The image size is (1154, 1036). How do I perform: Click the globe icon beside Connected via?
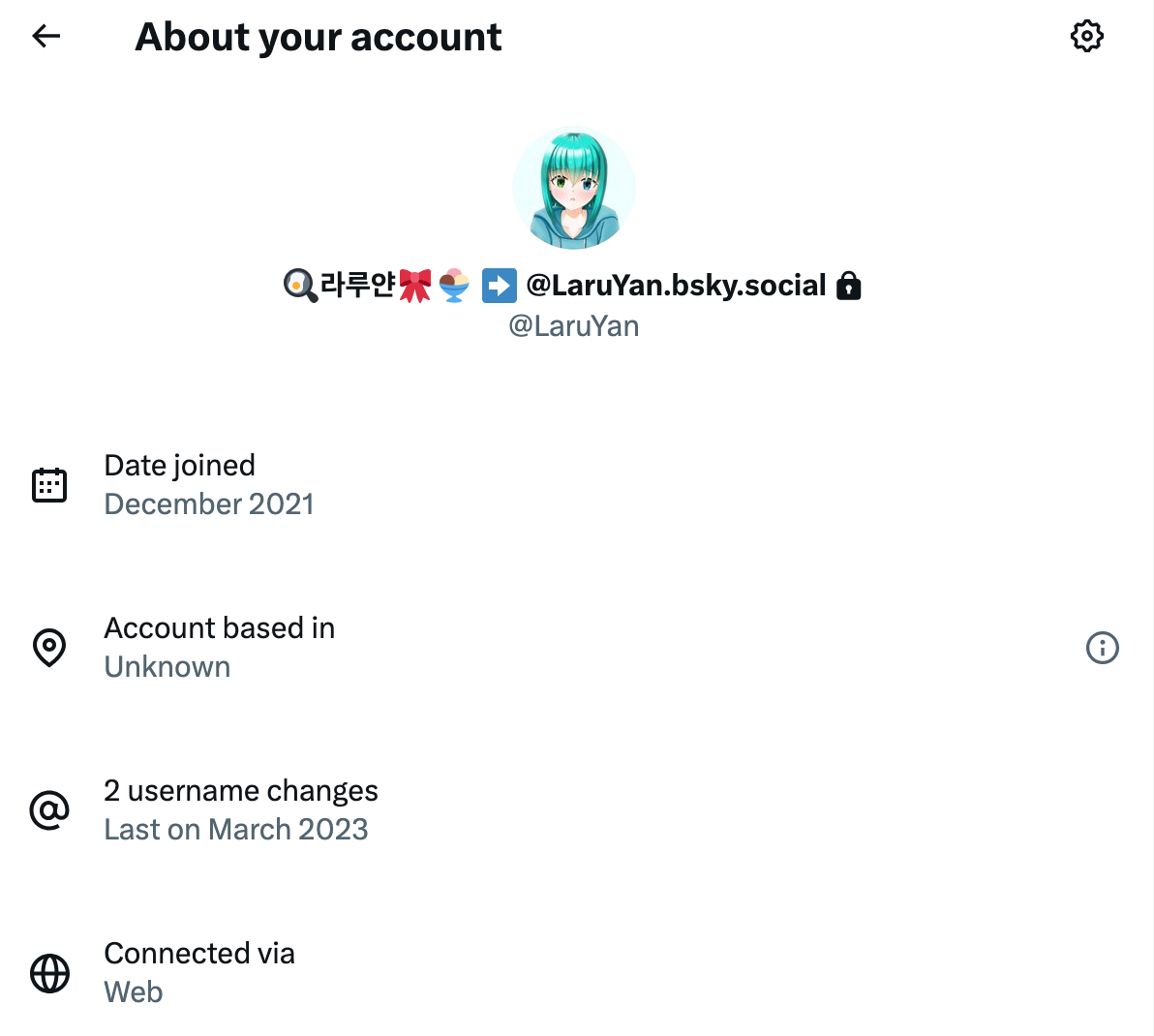[x=49, y=973]
